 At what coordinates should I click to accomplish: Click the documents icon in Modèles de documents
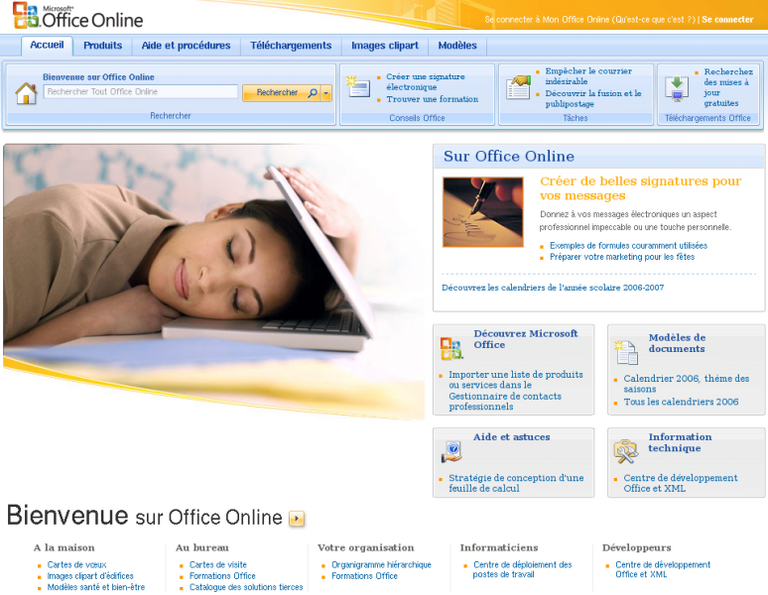pyautogui.click(x=626, y=353)
